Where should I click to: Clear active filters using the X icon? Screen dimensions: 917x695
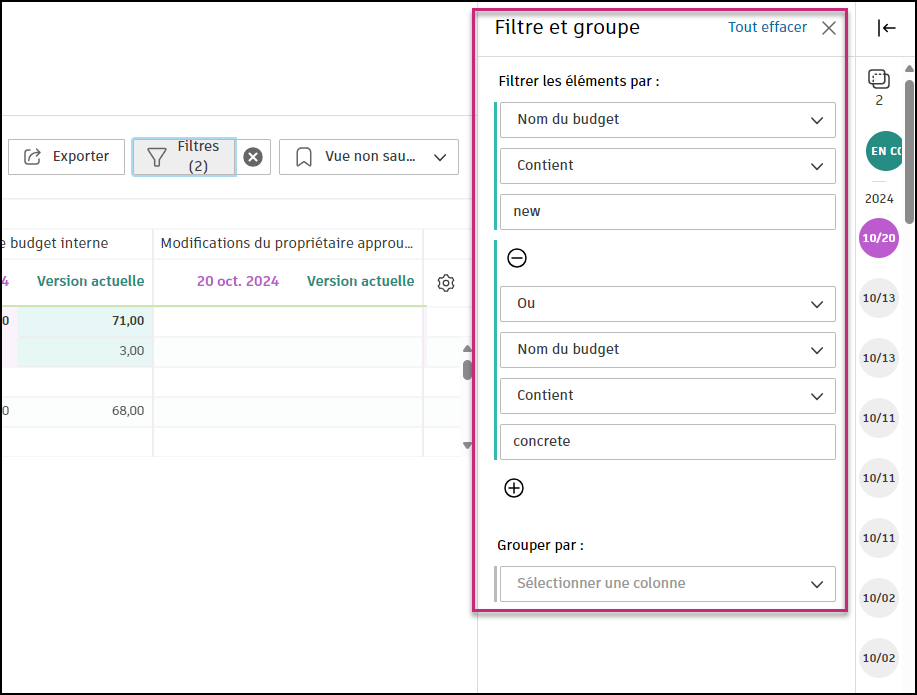tap(253, 157)
